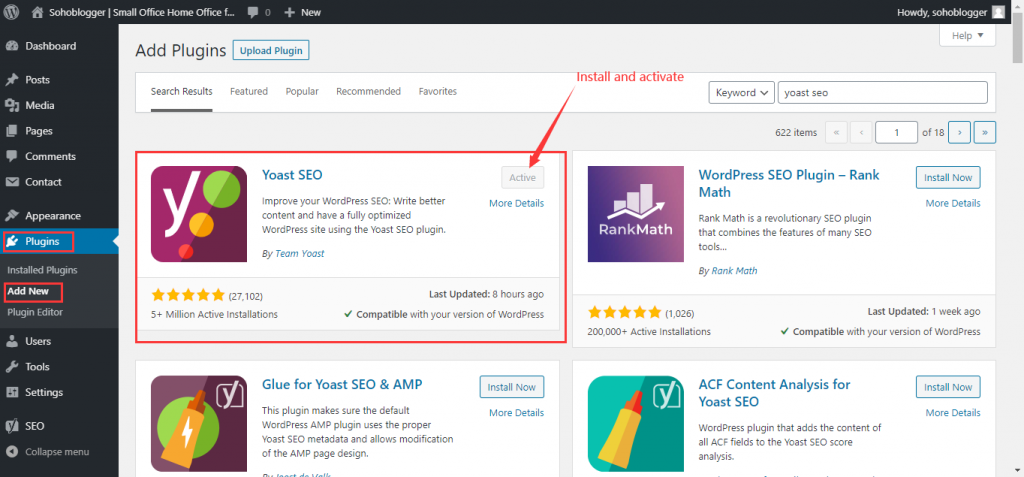This screenshot has height=477, width=1024.
Task: Open the Keyword search type dropdown
Action: [741, 92]
